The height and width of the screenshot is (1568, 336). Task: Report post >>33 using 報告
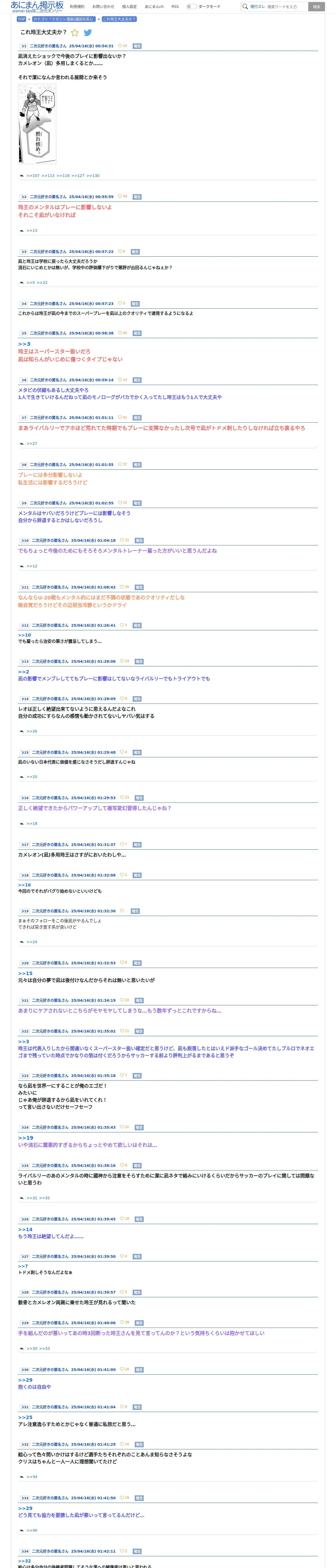point(139,1498)
